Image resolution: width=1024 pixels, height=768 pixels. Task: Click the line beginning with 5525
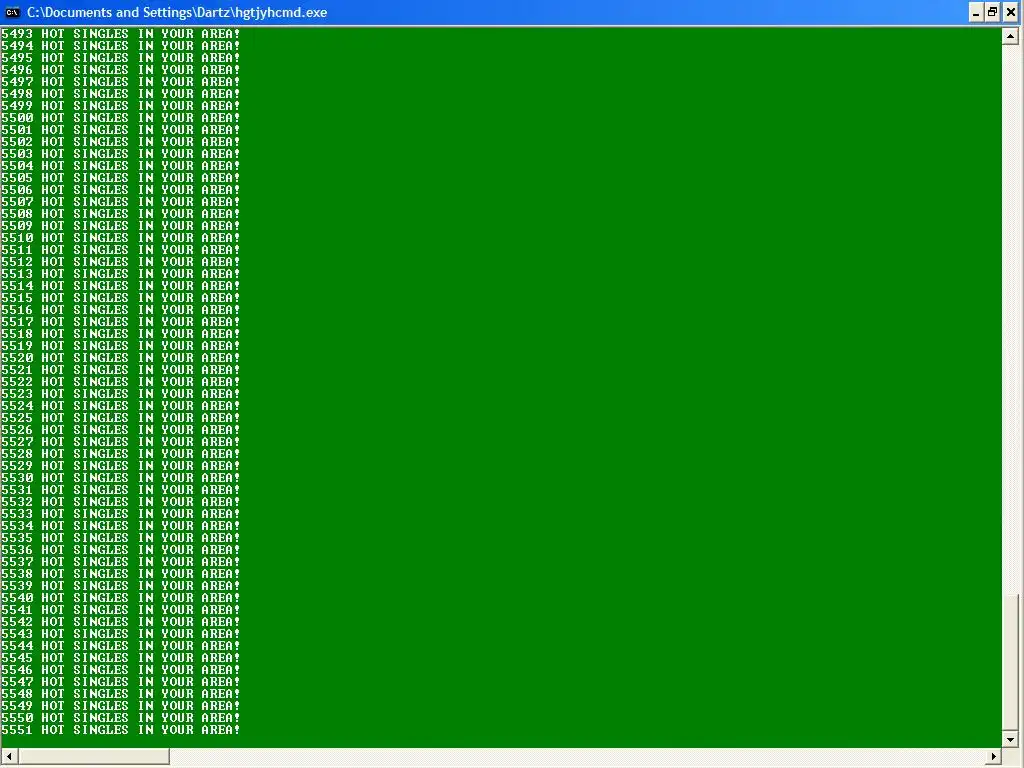click(x=120, y=418)
